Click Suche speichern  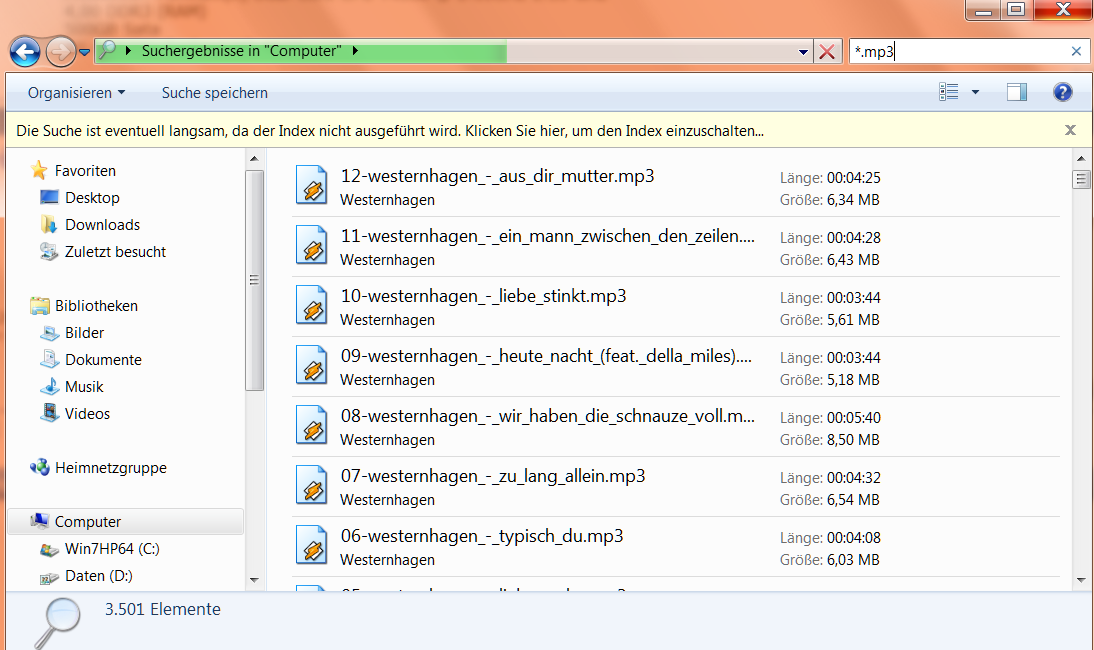(214, 93)
